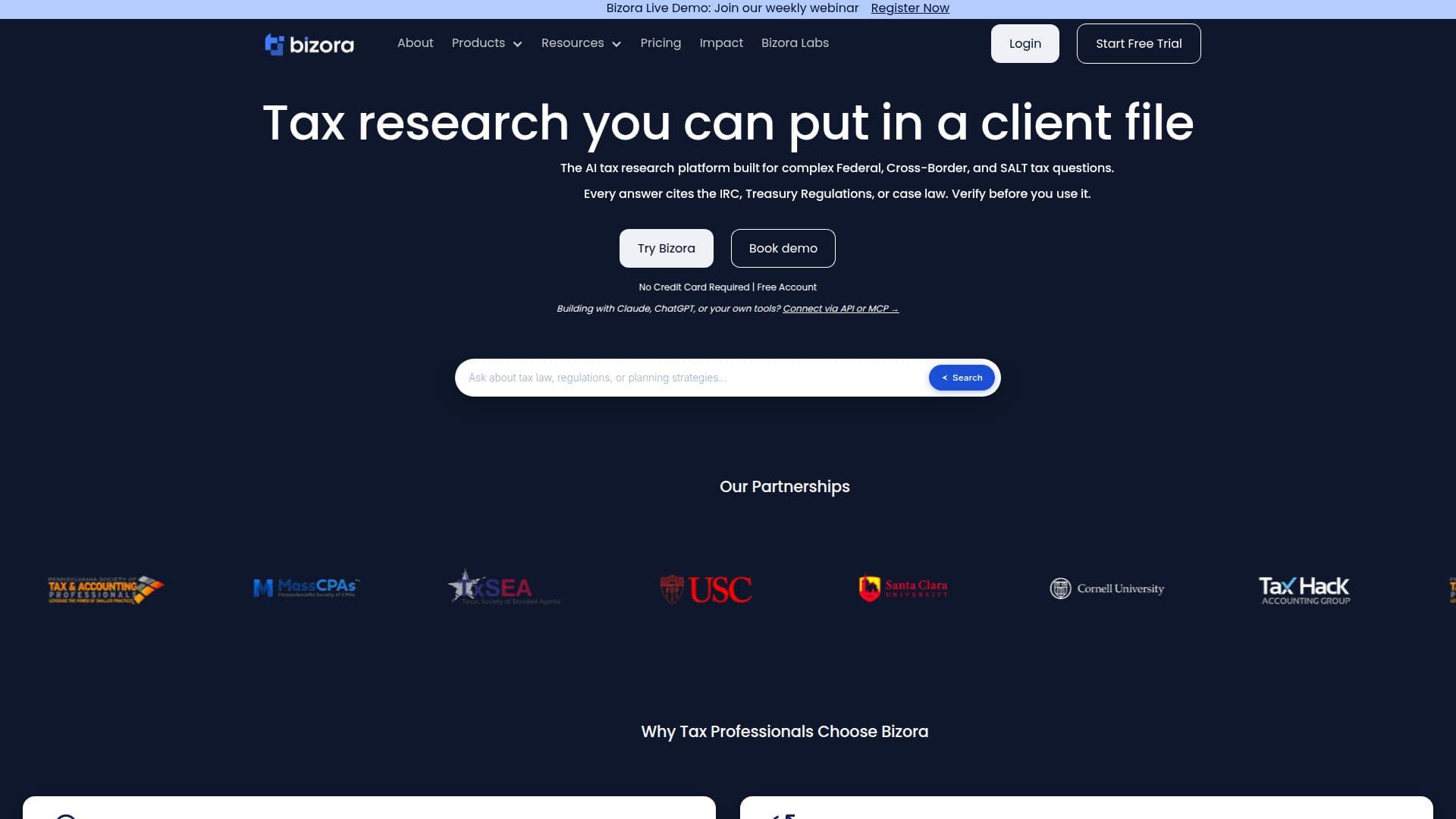Expand the Products dropdown menu

tap(487, 43)
